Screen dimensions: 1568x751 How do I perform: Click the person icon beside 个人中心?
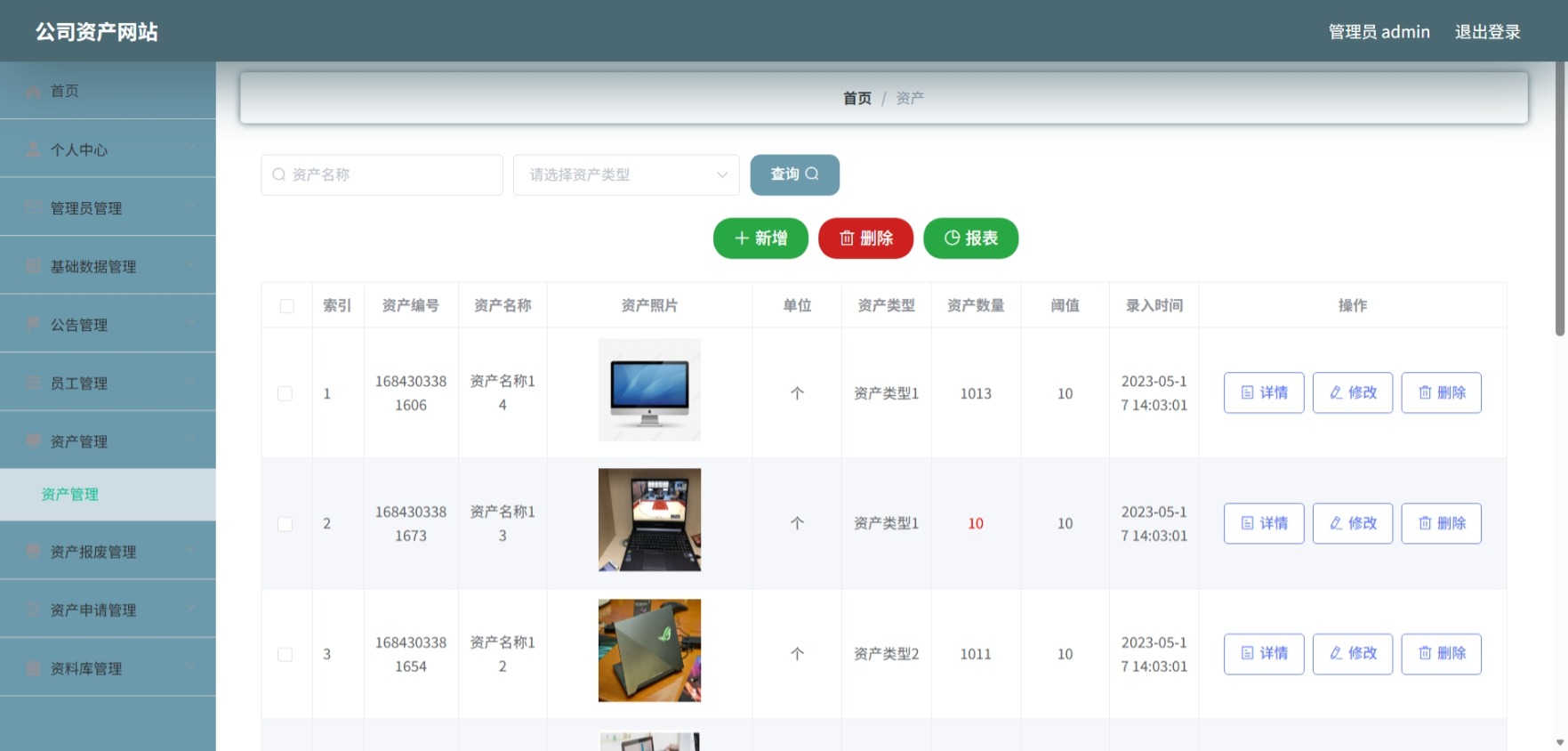coord(33,149)
